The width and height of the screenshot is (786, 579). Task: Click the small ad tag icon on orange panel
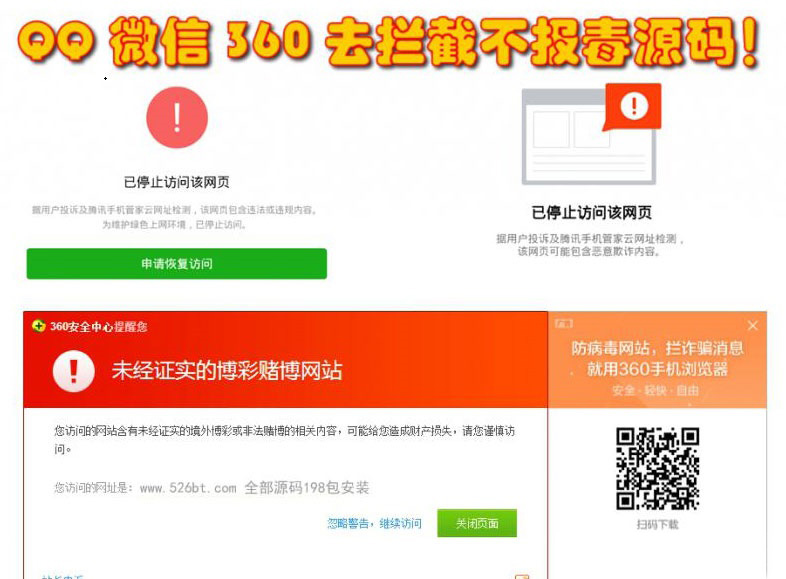pos(563,324)
